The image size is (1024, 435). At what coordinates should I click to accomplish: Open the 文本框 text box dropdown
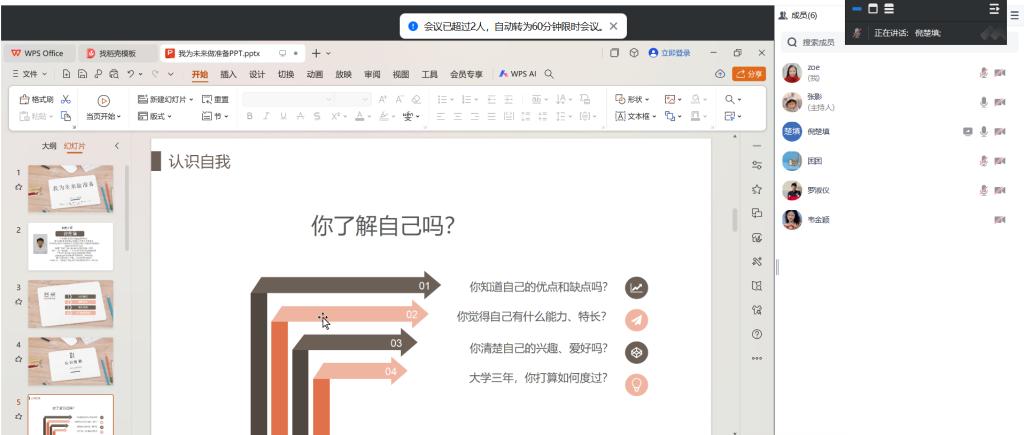tap(635, 116)
